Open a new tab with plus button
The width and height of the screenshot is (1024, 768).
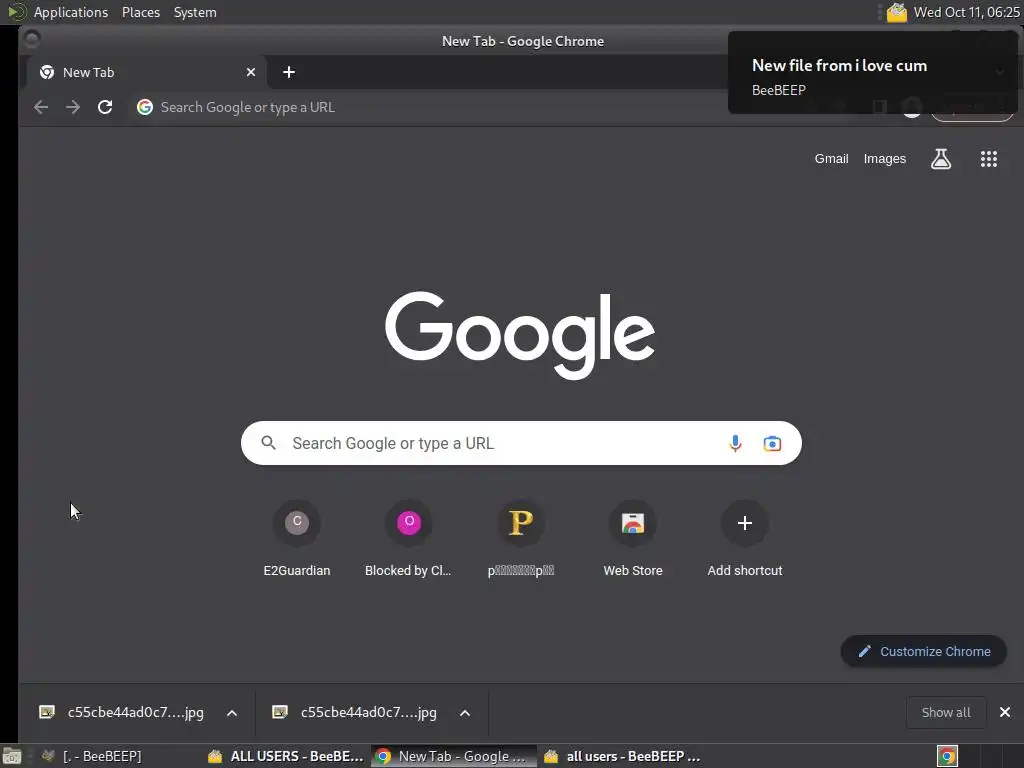(x=289, y=72)
